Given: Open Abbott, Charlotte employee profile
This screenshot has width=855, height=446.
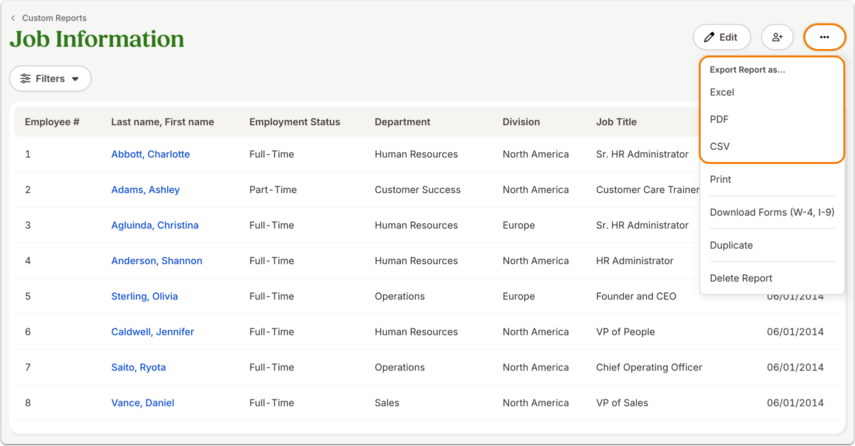Looking at the screenshot, I should [x=150, y=154].
